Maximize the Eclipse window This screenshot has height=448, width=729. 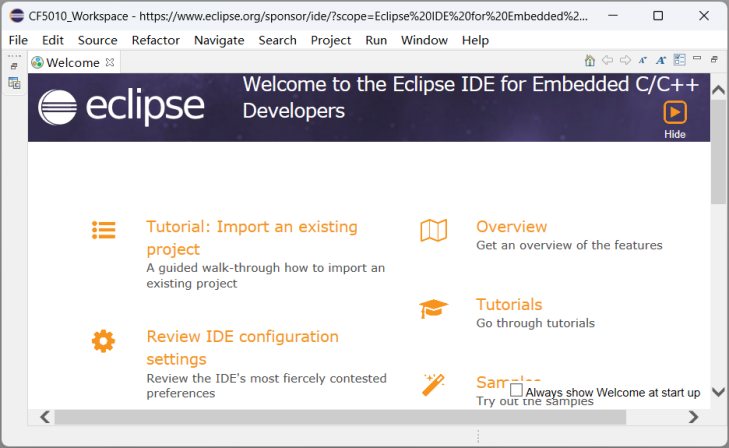click(658, 16)
